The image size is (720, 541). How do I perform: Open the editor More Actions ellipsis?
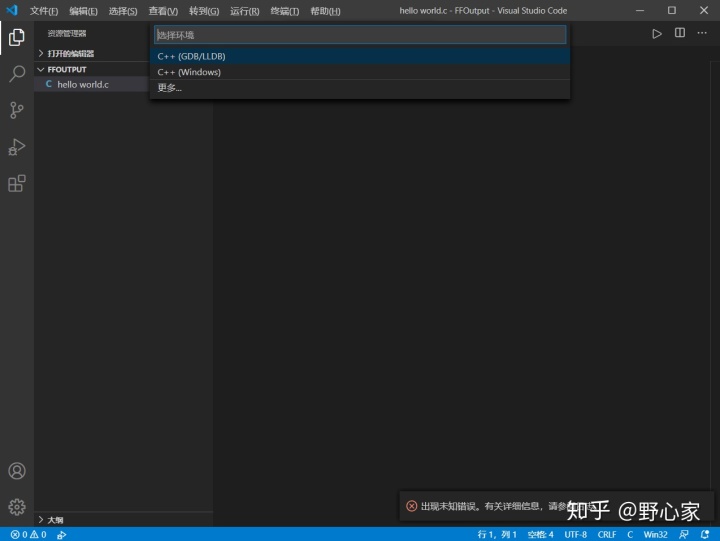pyautogui.click(x=702, y=33)
